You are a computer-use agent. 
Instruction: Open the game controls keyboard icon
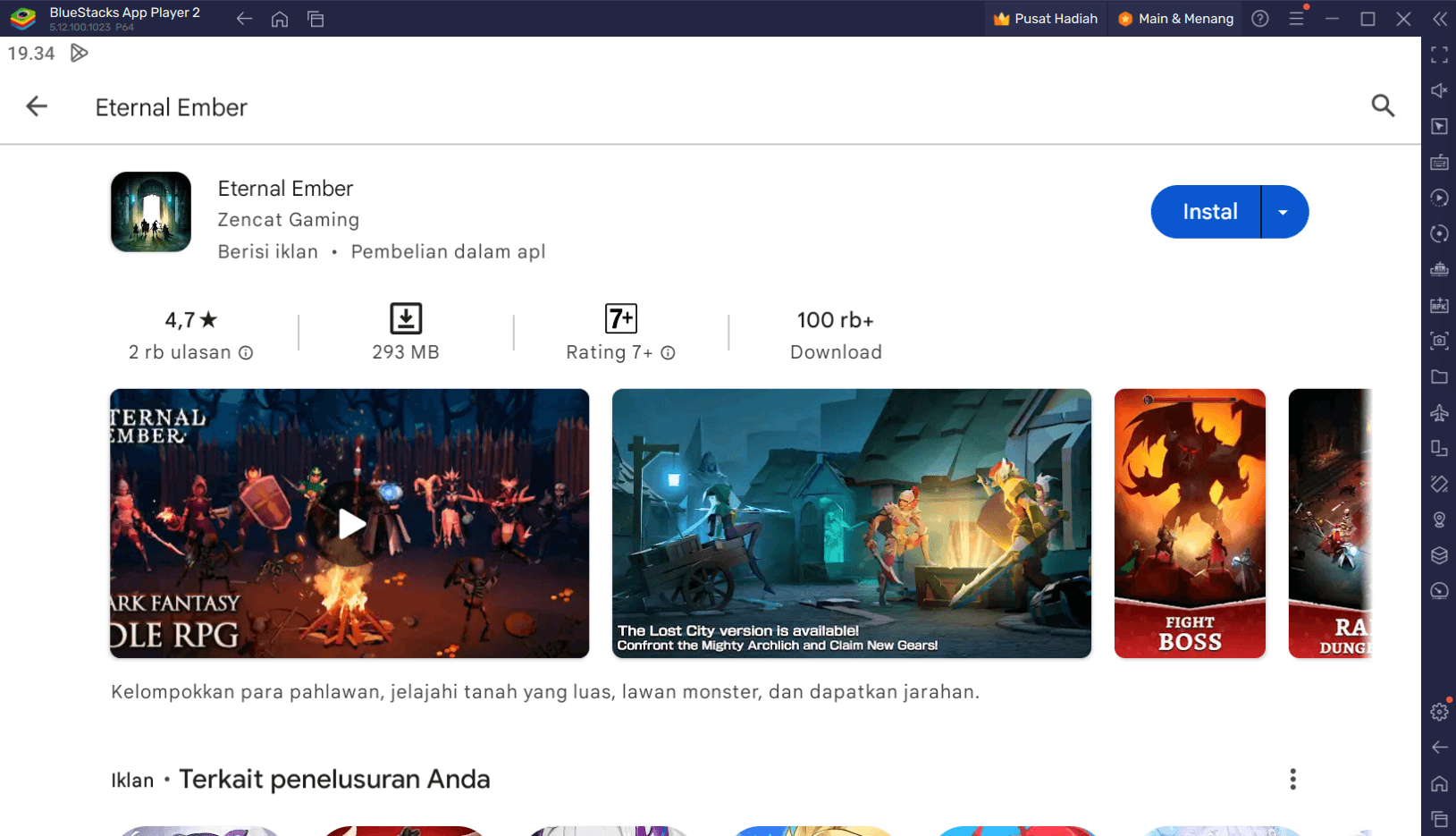(x=1439, y=163)
